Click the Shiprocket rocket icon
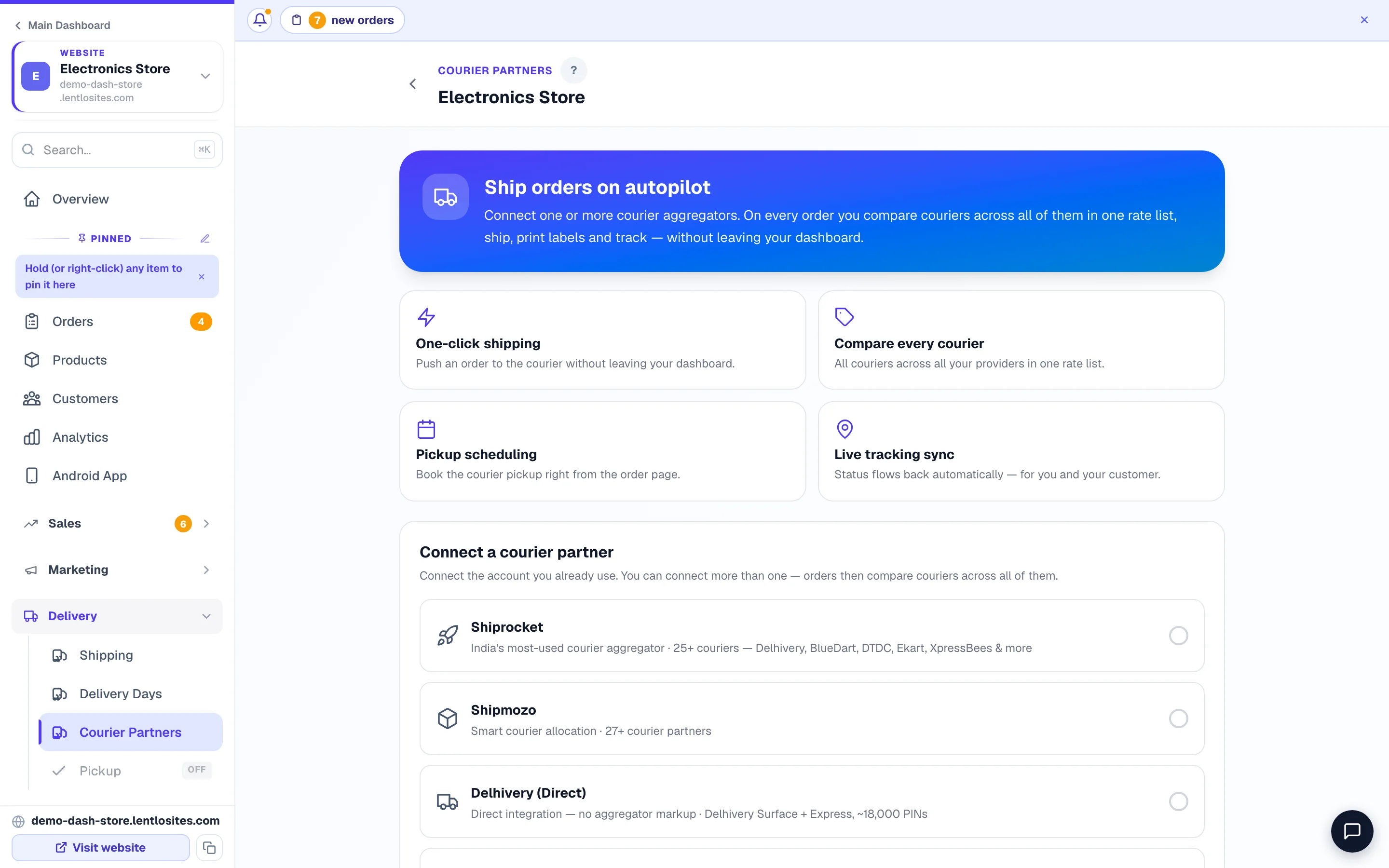The width and height of the screenshot is (1389, 868). click(448, 636)
